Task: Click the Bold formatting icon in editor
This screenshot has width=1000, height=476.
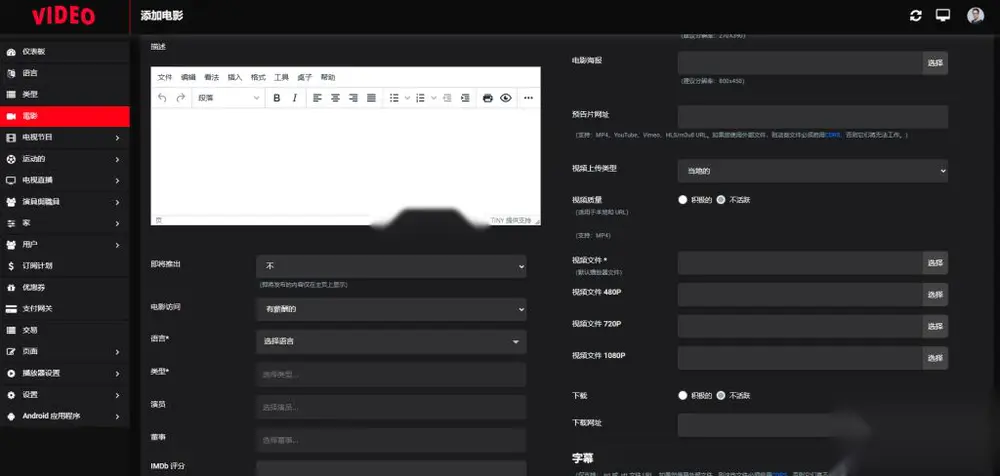Action: tap(277, 98)
